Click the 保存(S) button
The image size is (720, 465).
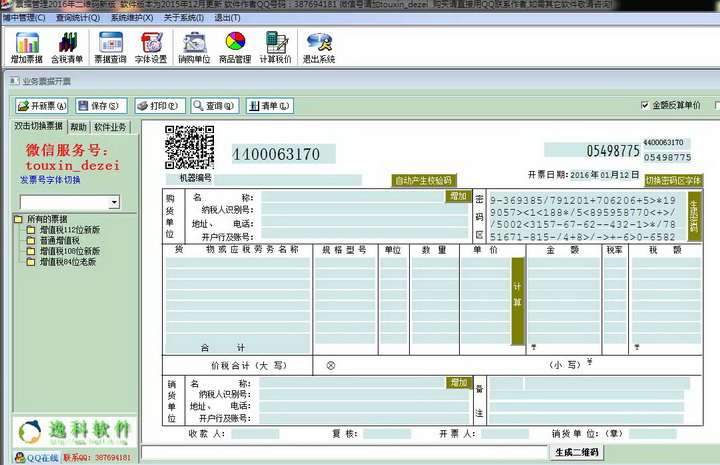[101, 106]
